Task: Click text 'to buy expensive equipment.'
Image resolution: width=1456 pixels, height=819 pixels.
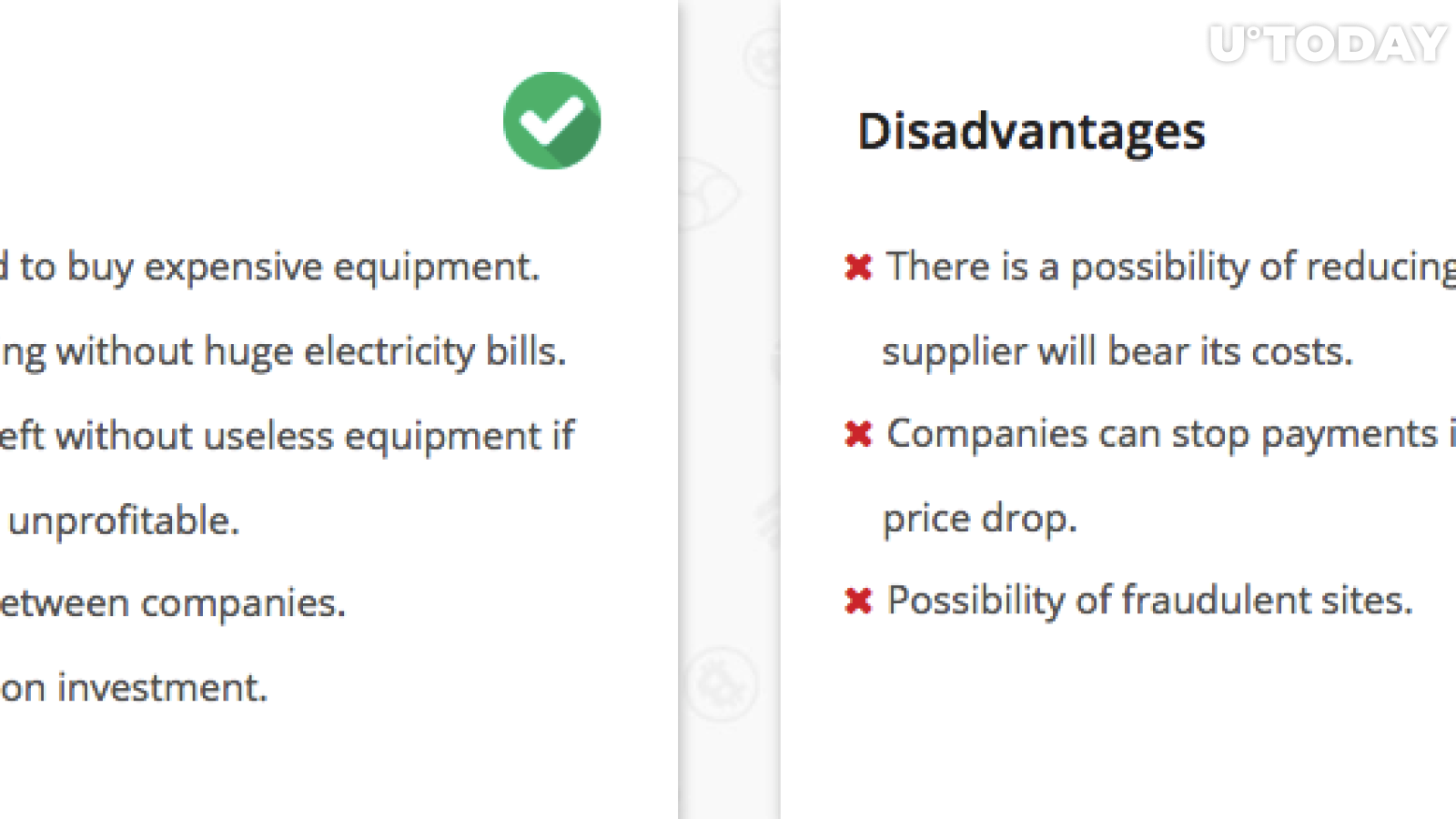Action: point(279,268)
